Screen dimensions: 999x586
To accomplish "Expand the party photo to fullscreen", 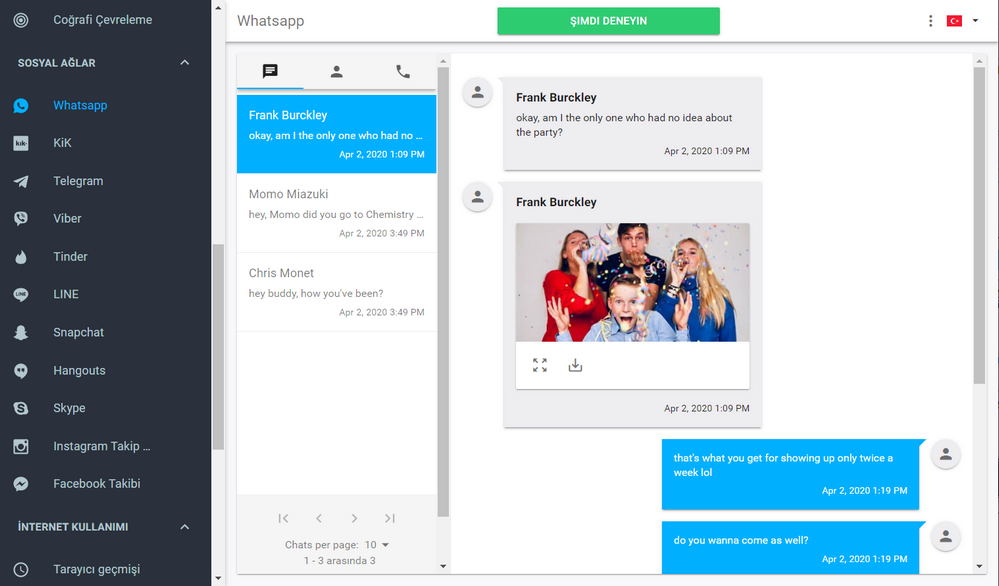I will coord(540,365).
